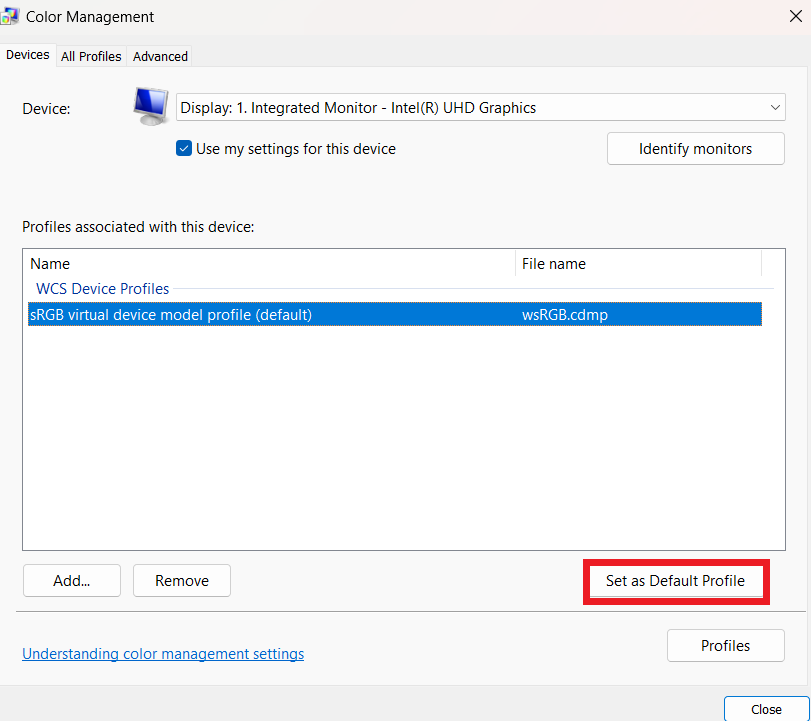Switch to the Devices tab
Image resolution: width=811 pixels, height=721 pixels.
(x=27, y=55)
